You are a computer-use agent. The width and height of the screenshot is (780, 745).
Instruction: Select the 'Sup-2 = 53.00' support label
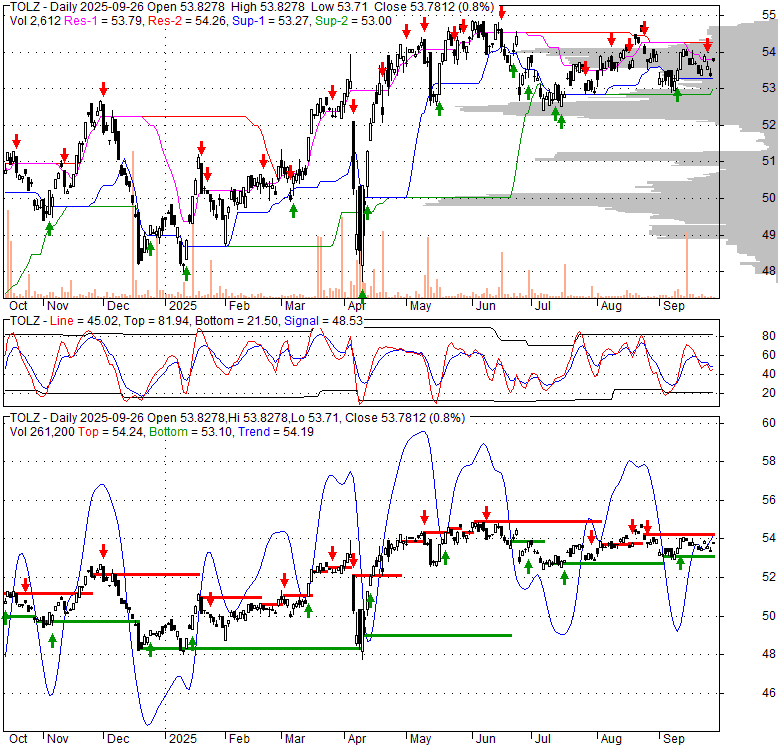[x=354, y=21]
